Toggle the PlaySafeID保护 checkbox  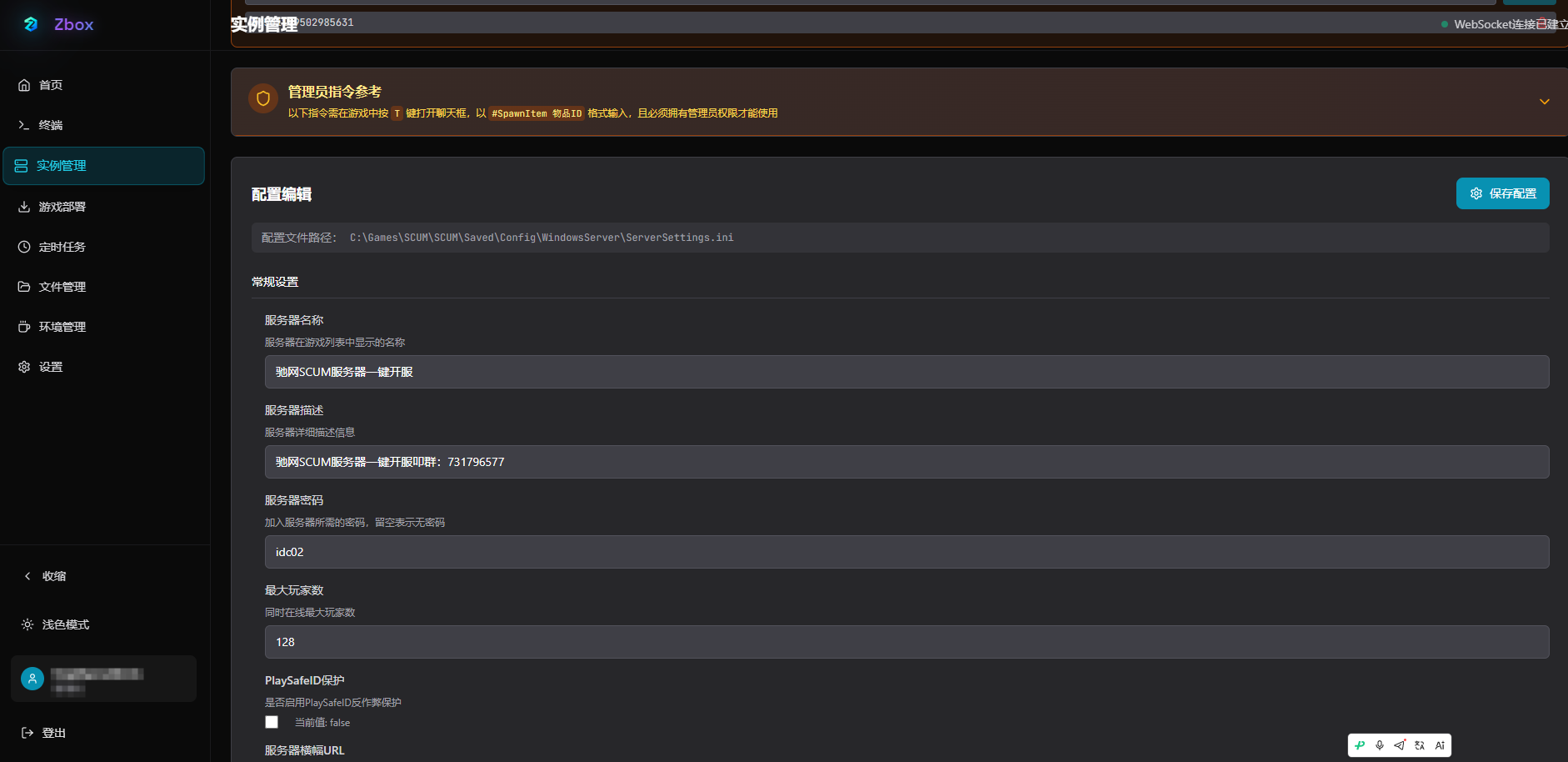[x=272, y=722]
